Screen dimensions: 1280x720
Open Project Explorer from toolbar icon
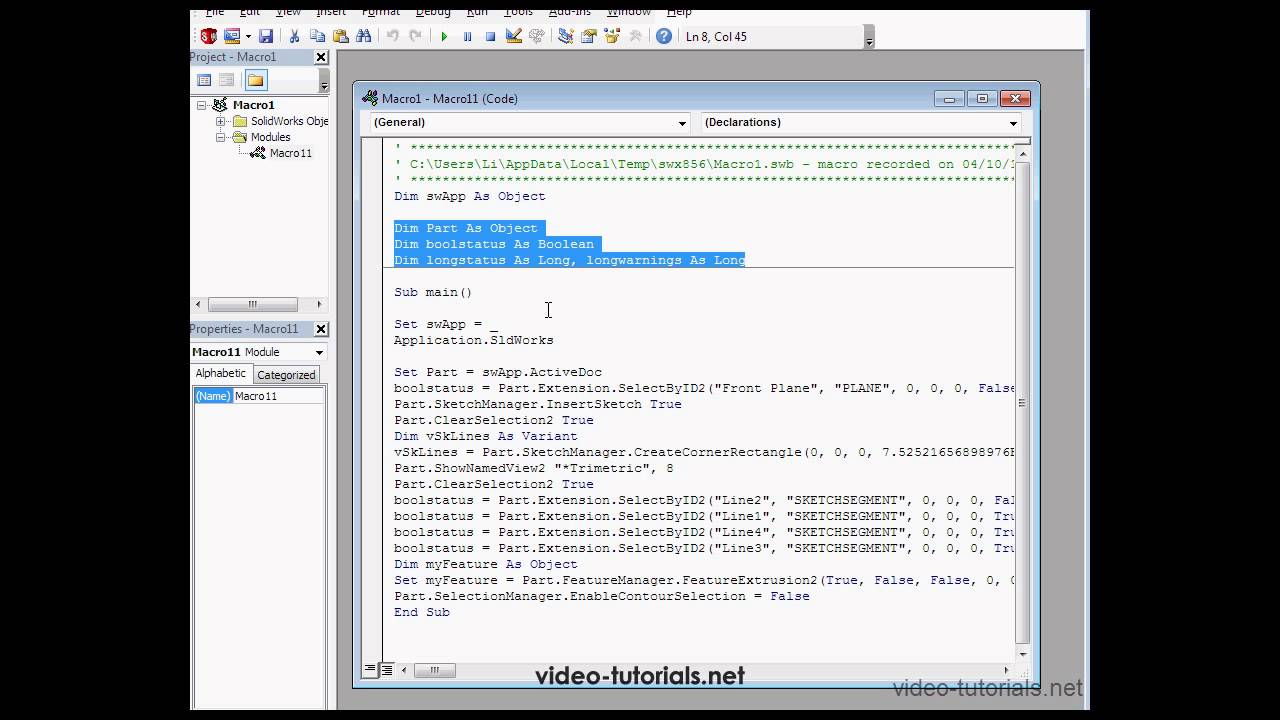565,36
